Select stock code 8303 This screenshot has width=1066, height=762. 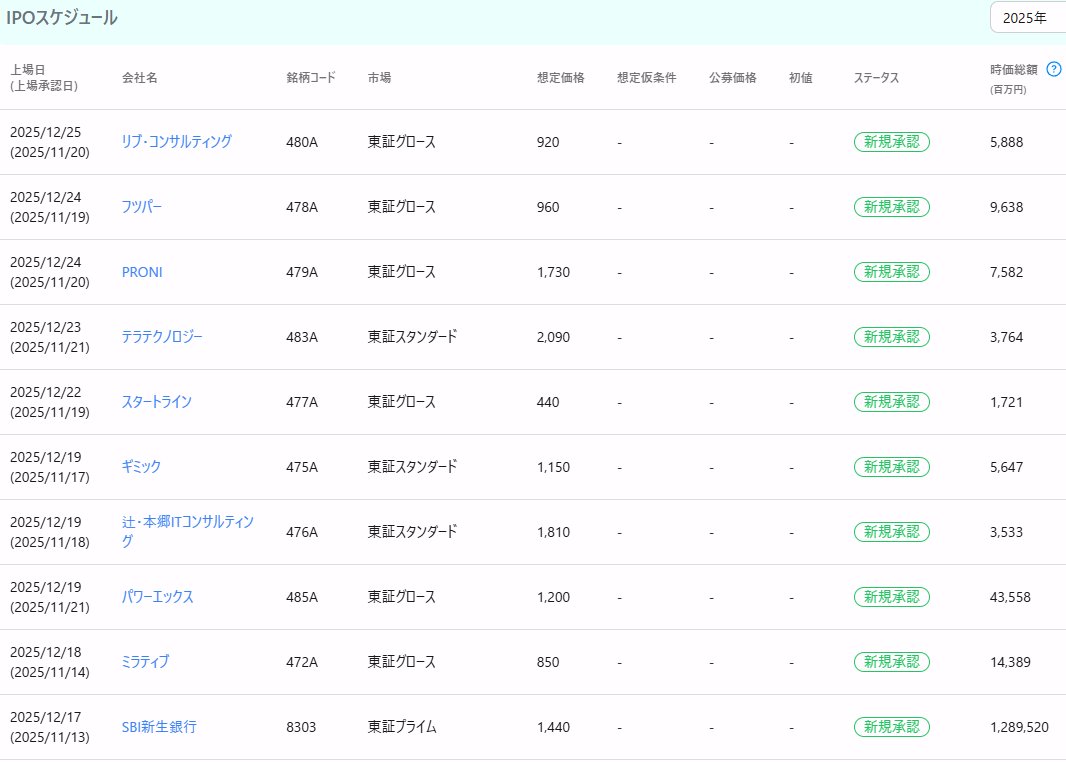[x=301, y=727]
